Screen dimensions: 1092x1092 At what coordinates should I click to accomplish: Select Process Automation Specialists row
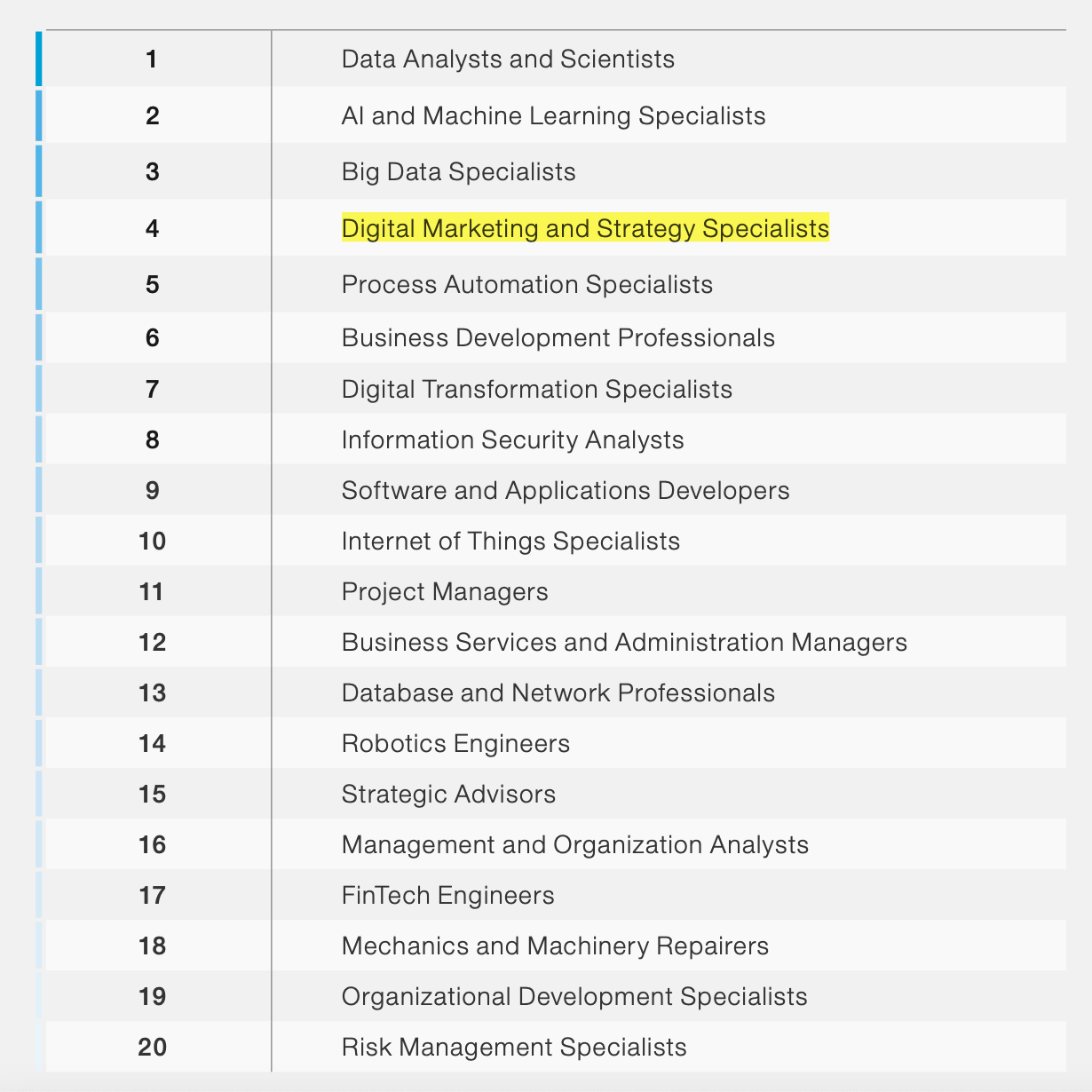(x=556, y=284)
